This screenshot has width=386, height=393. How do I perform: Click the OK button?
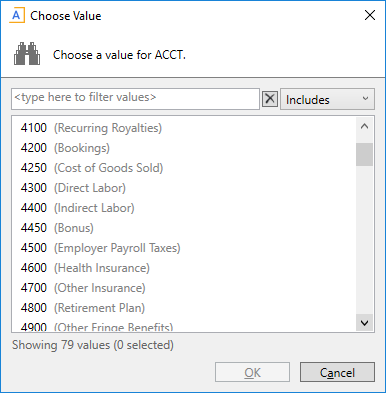click(252, 372)
